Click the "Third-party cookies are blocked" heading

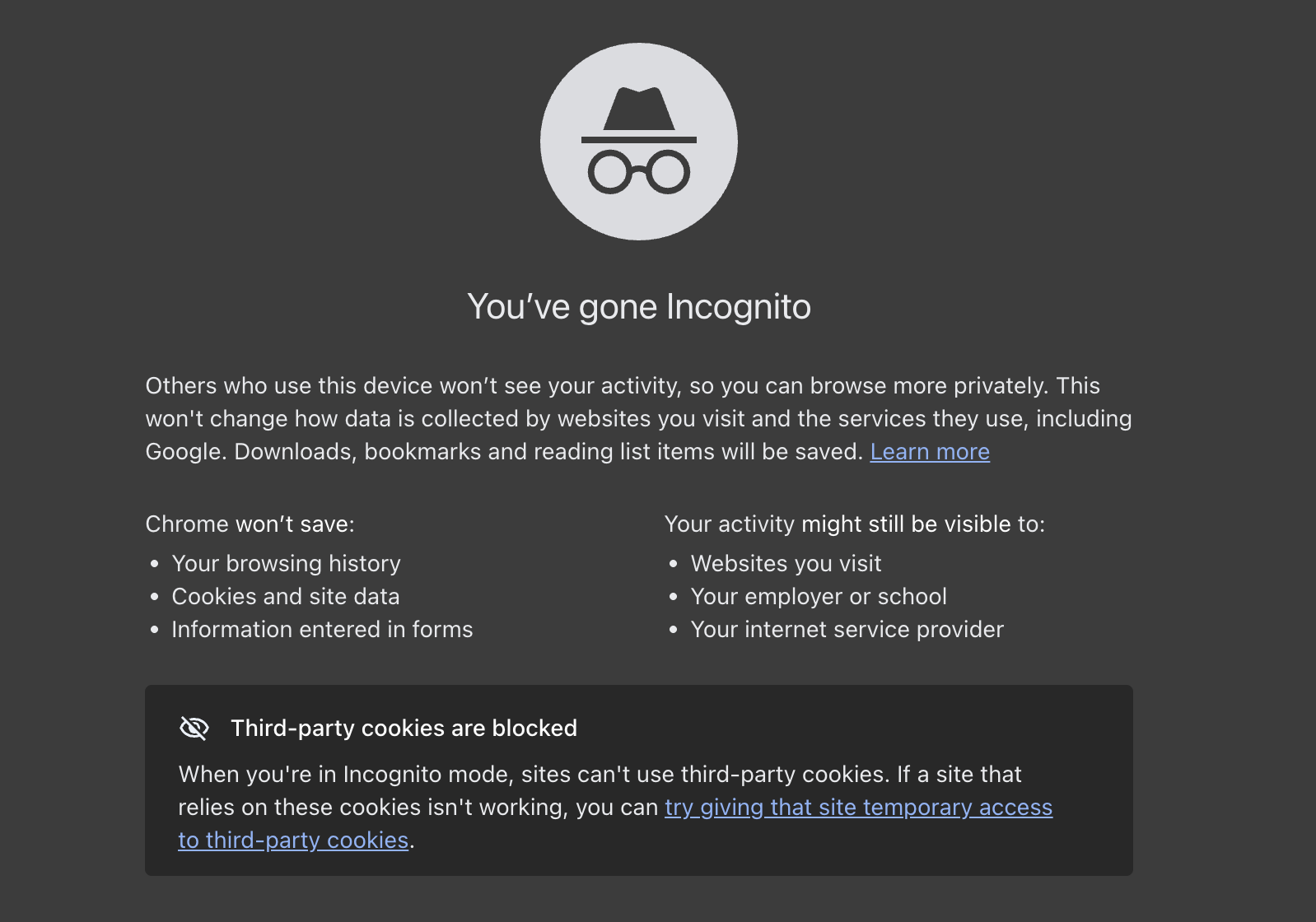pyautogui.click(x=404, y=729)
